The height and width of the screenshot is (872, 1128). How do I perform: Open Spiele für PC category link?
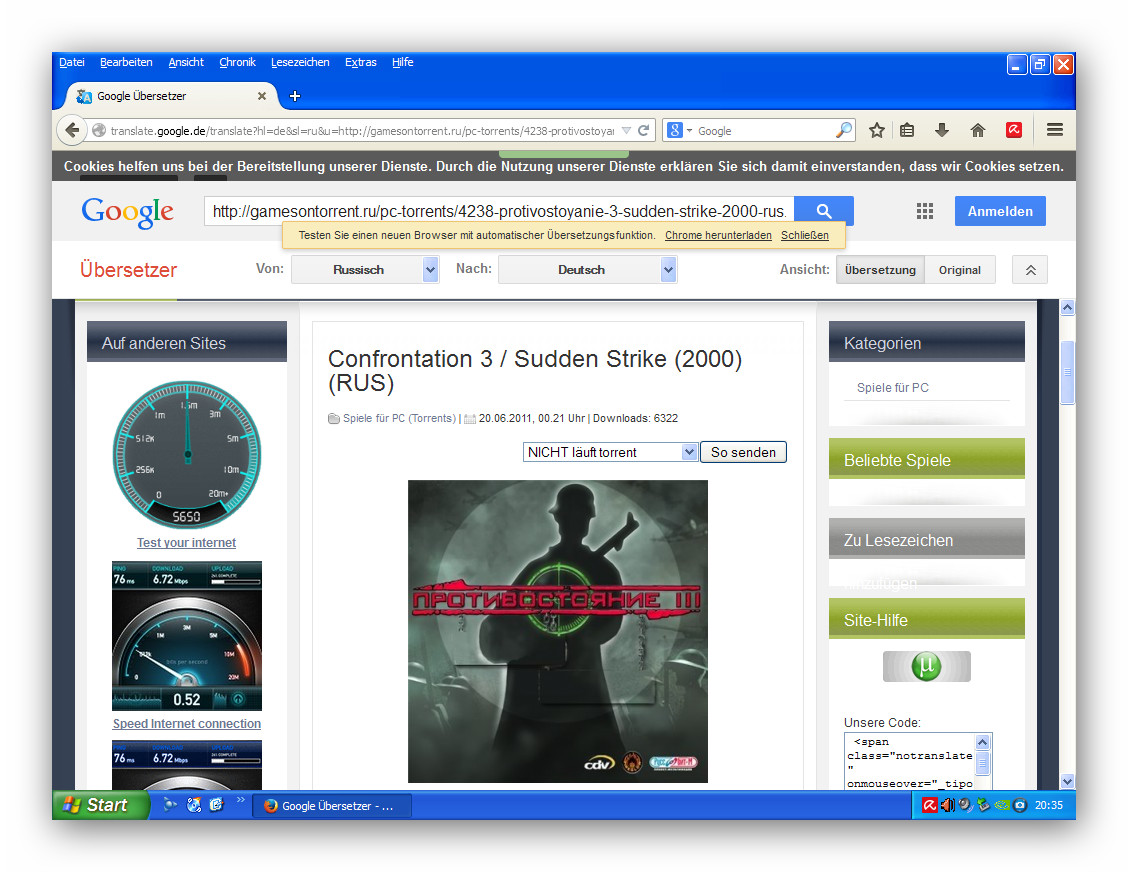[893, 388]
